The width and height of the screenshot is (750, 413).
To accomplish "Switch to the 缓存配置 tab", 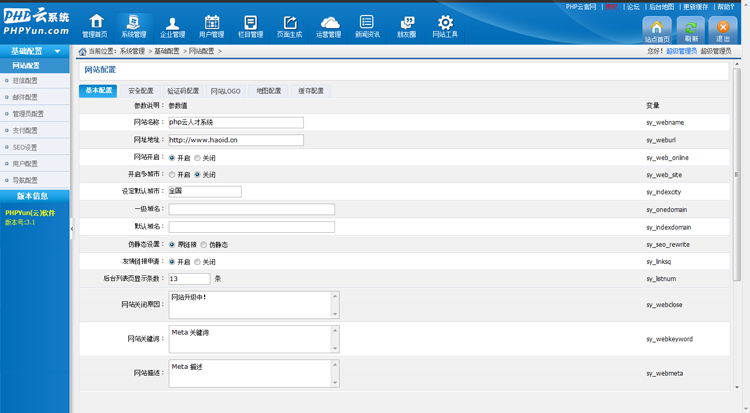I will 311,91.
